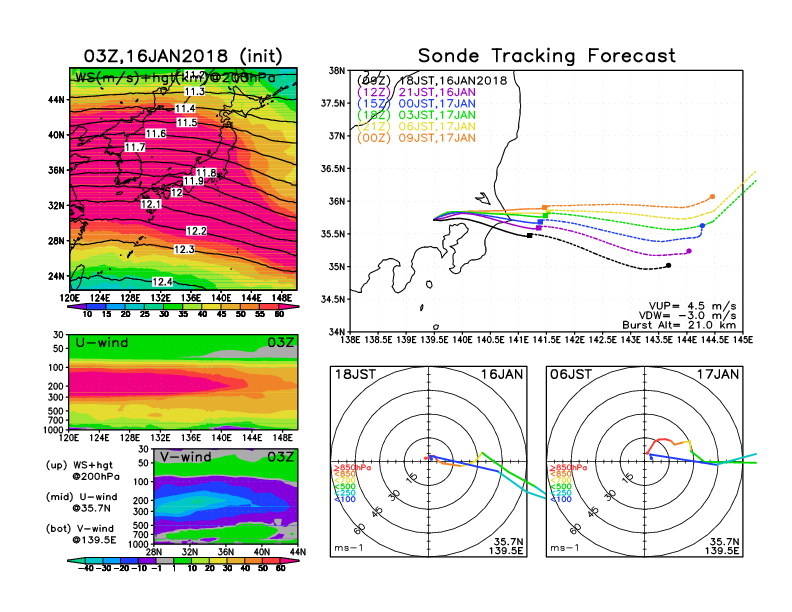Click magenta swatch right of 60 on wind-speed colorbar
The width and height of the screenshot is (792, 612).
[x=290, y=306]
